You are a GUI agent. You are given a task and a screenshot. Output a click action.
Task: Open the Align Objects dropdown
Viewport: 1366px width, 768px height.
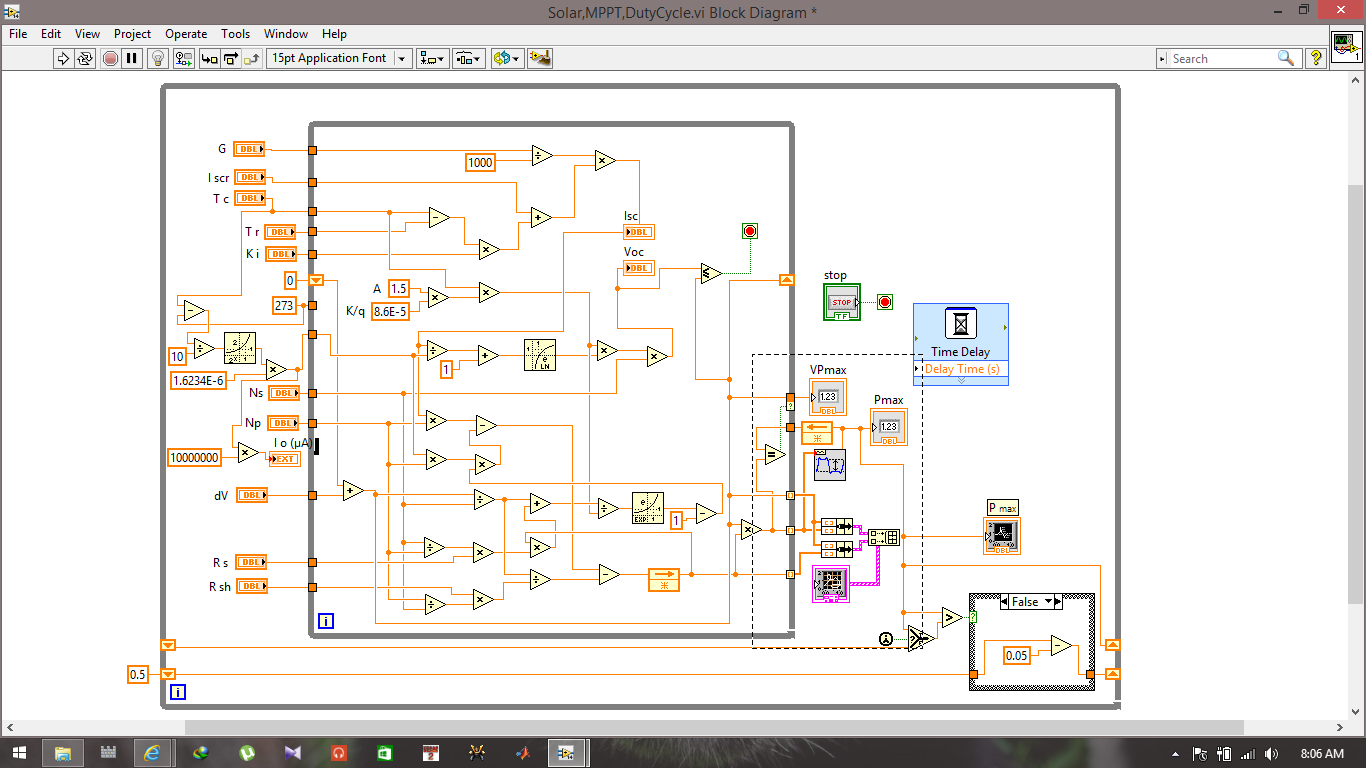click(x=434, y=58)
